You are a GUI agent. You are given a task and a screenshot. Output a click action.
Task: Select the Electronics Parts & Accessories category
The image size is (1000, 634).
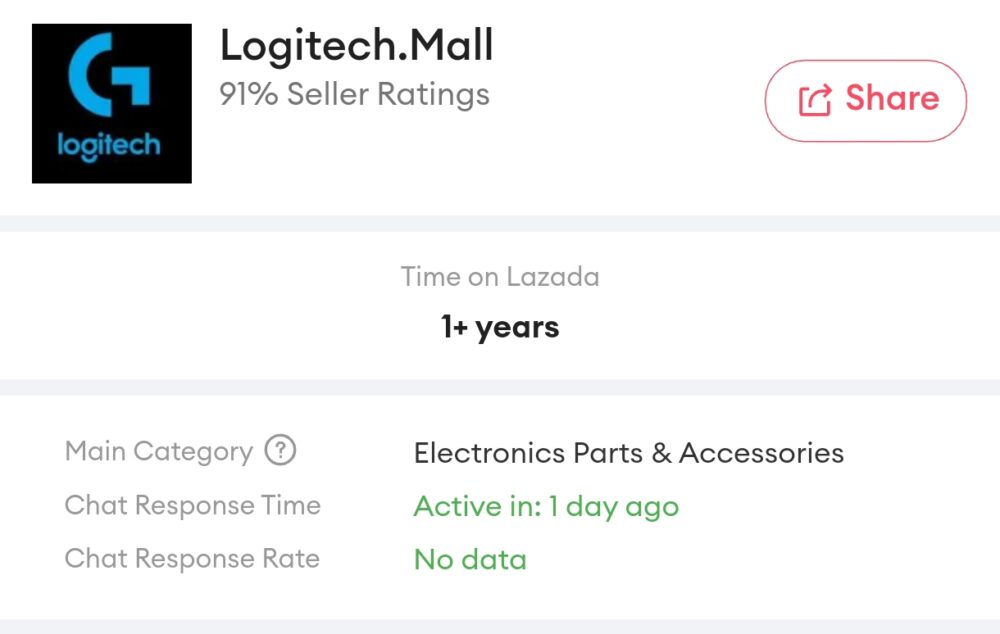(628, 453)
